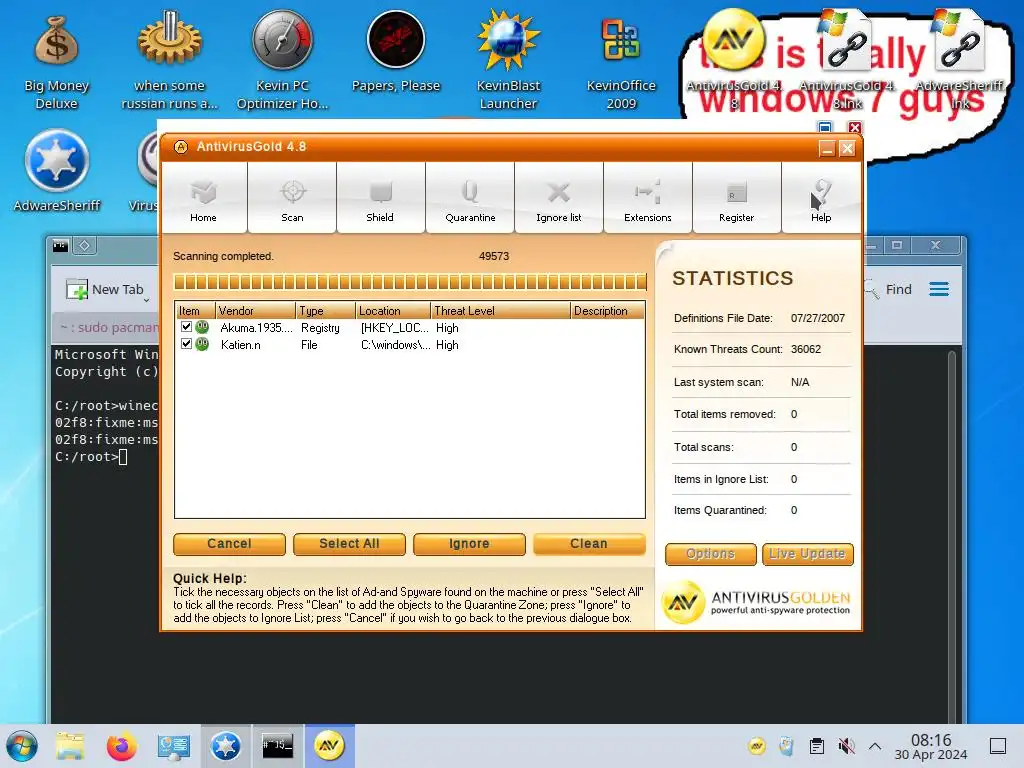
Task: Click the terminal window scrollbar
Action: pos(952,536)
